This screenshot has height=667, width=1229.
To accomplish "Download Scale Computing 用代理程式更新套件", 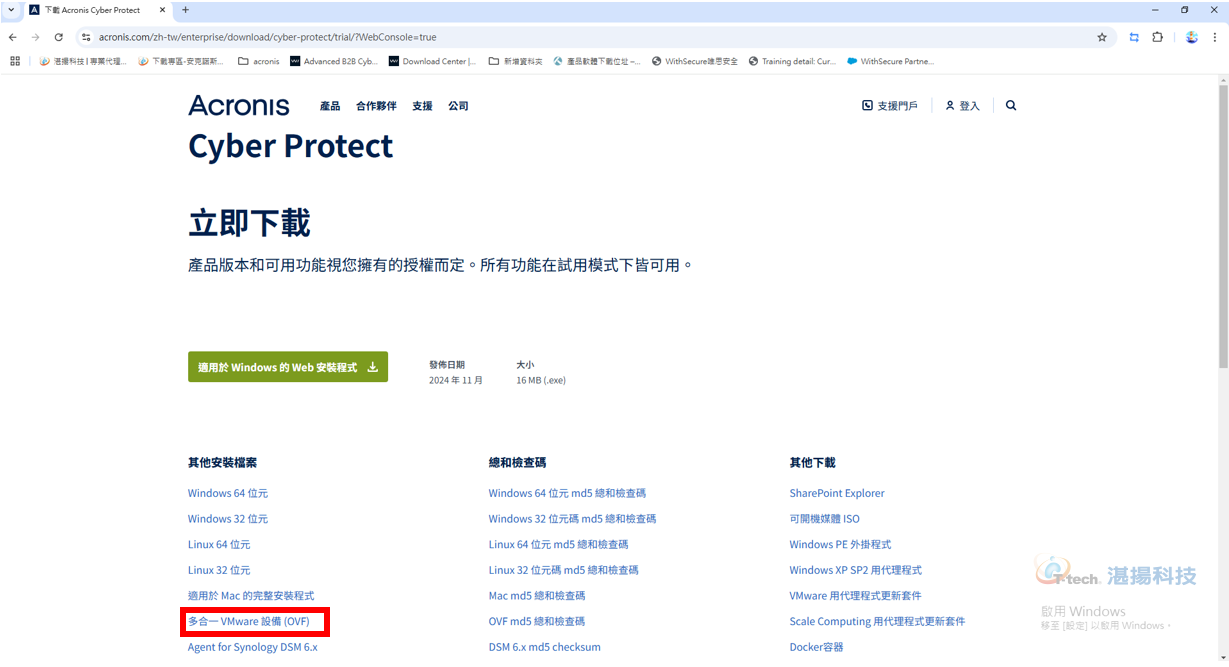I will click(x=877, y=622).
